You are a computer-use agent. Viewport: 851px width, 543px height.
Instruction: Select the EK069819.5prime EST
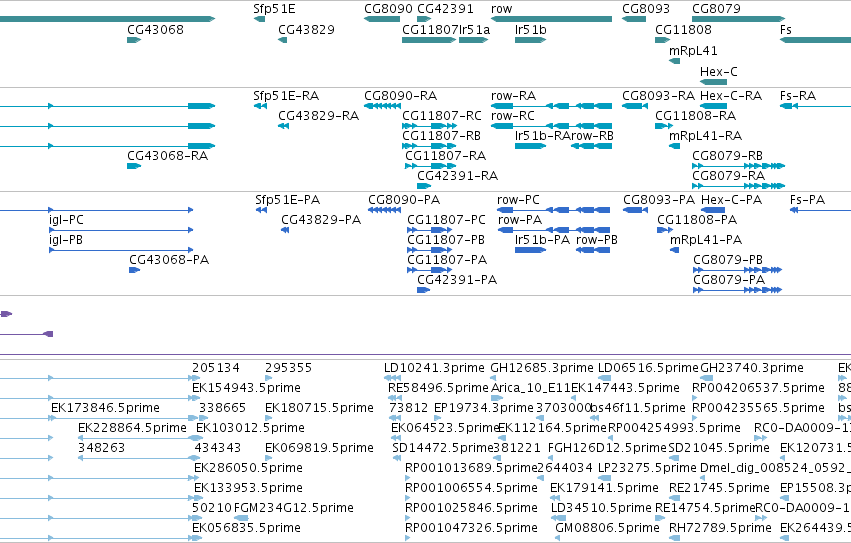268,458
